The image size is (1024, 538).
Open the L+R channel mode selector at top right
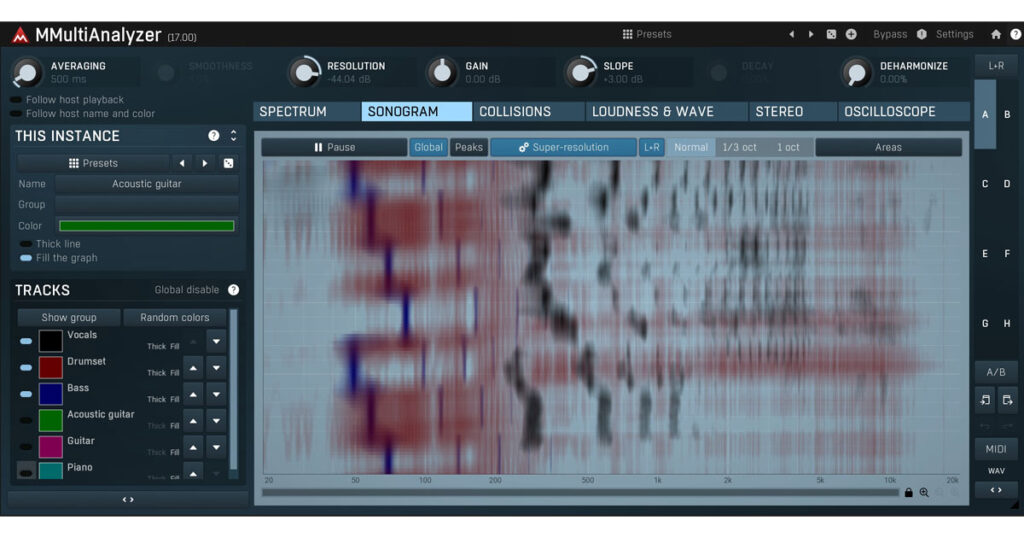(x=996, y=66)
